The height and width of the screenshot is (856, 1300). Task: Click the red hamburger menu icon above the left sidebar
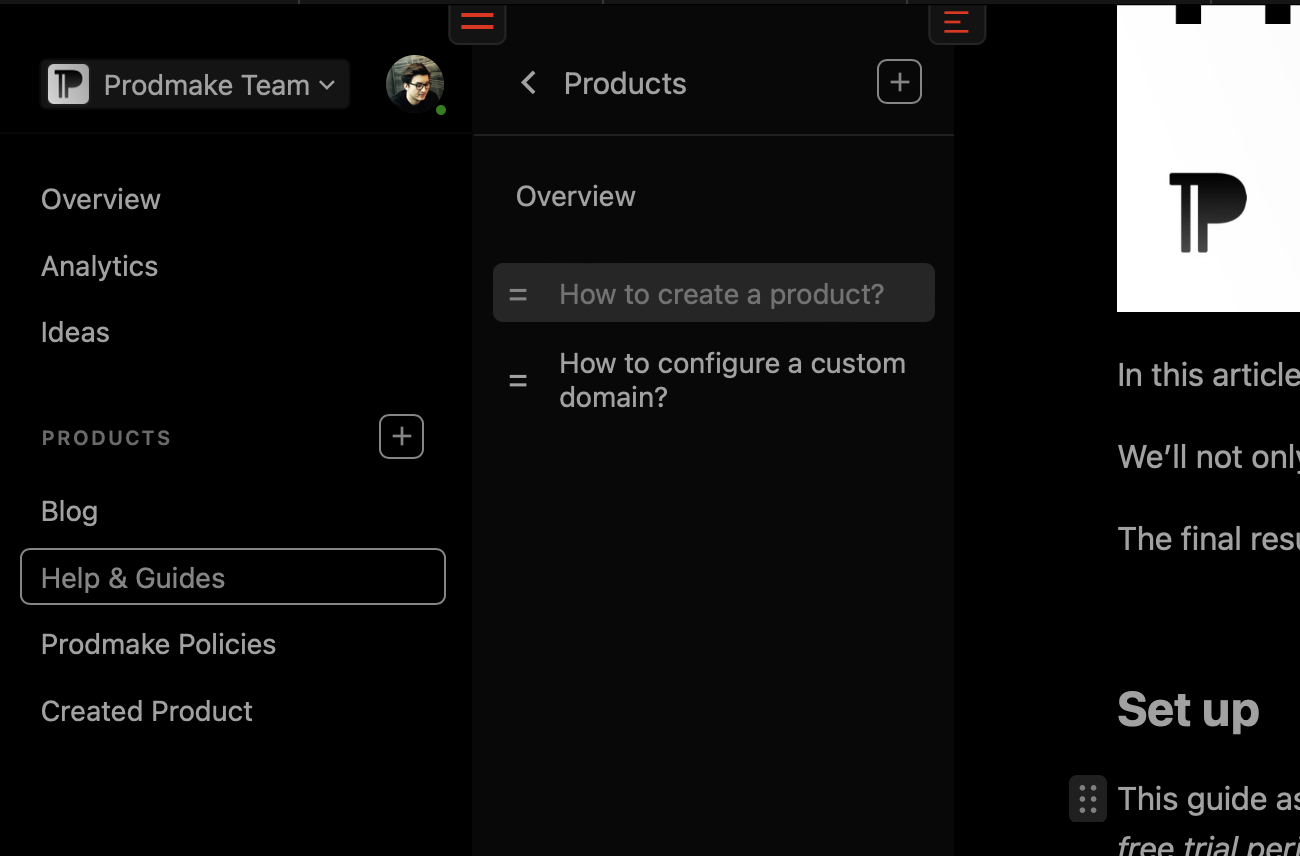477,22
